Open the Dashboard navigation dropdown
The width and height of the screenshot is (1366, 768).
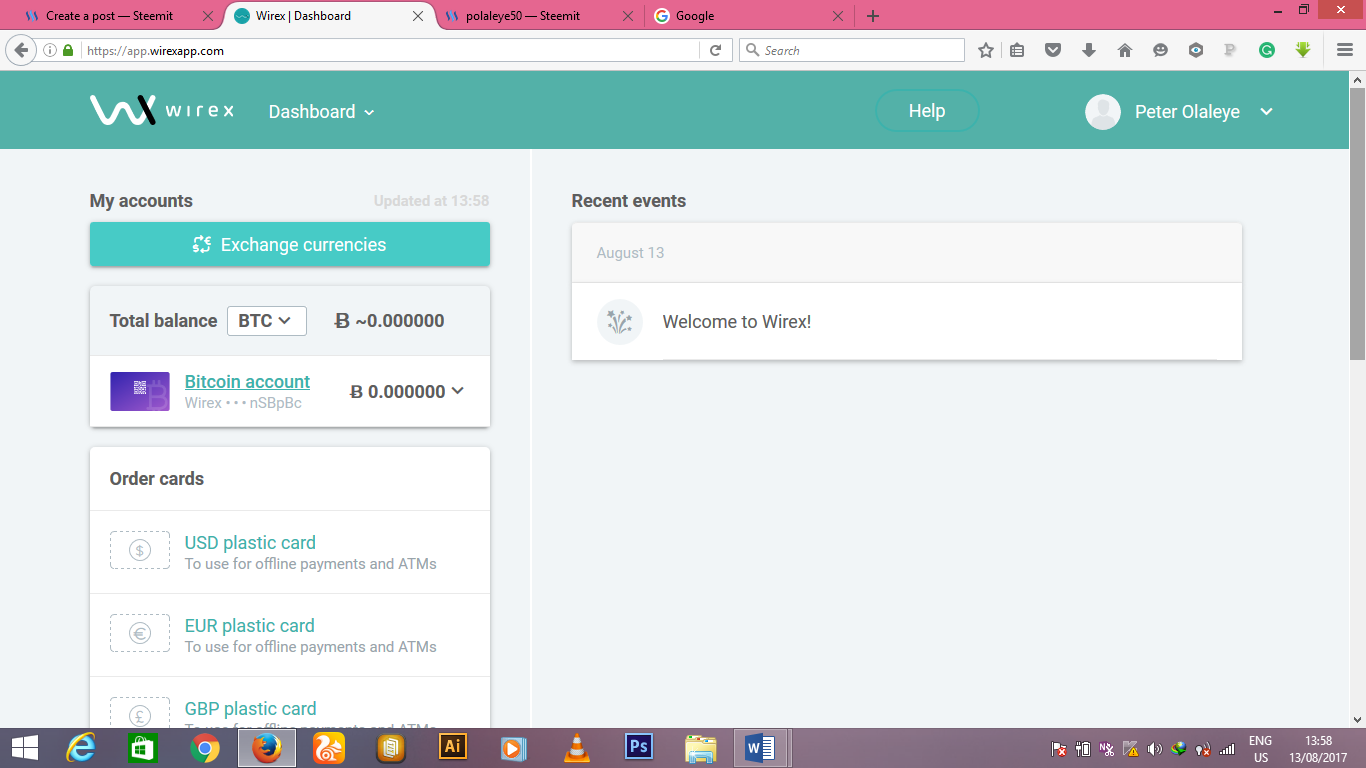pos(321,112)
